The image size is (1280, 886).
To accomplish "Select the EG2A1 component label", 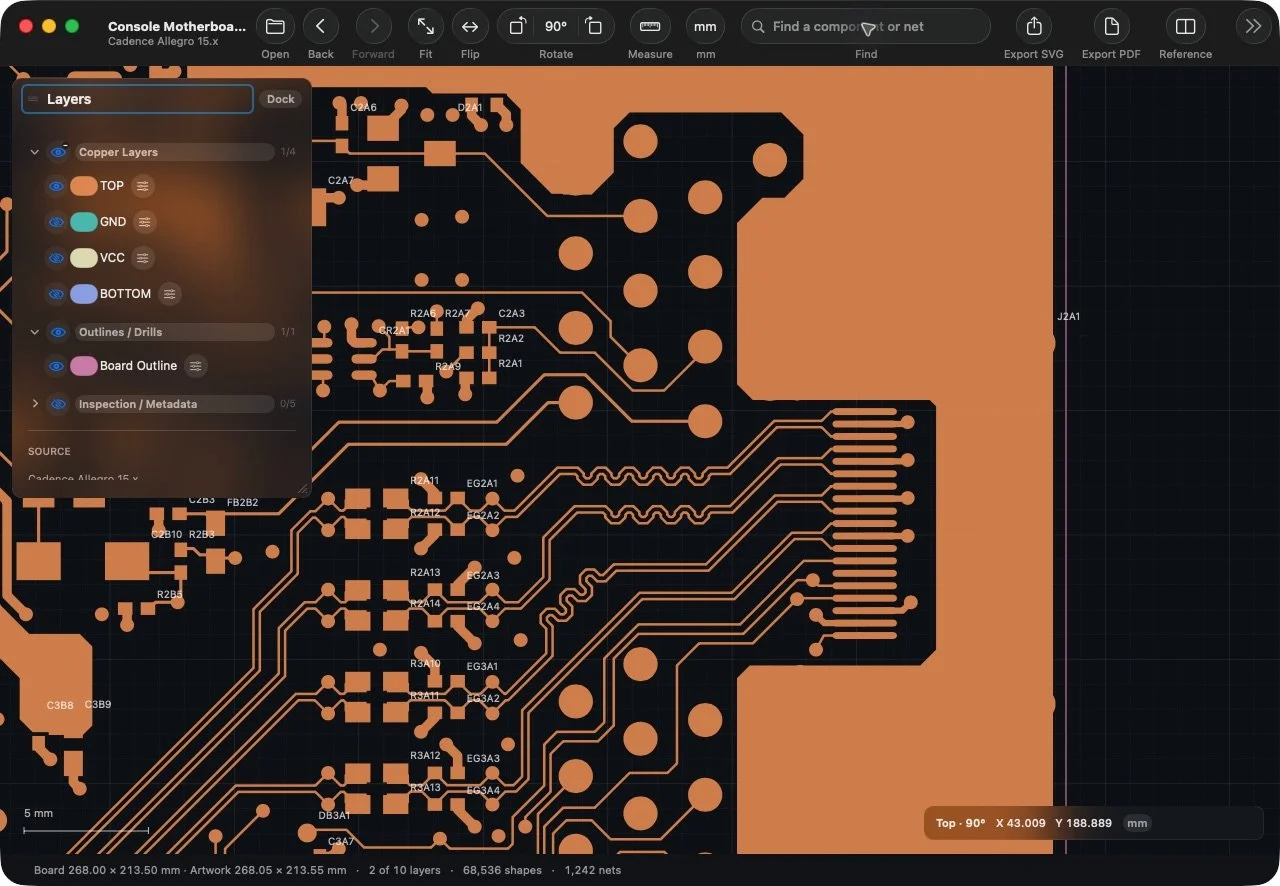I will pyautogui.click(x=483, y=484).
